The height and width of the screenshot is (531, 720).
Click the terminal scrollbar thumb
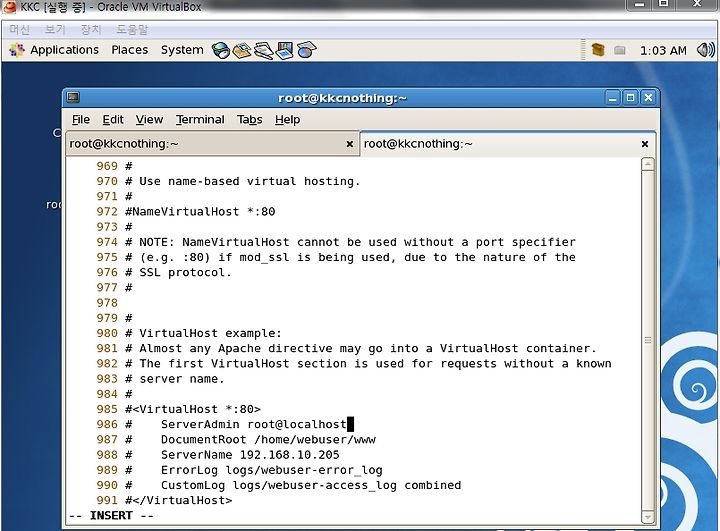647,340
